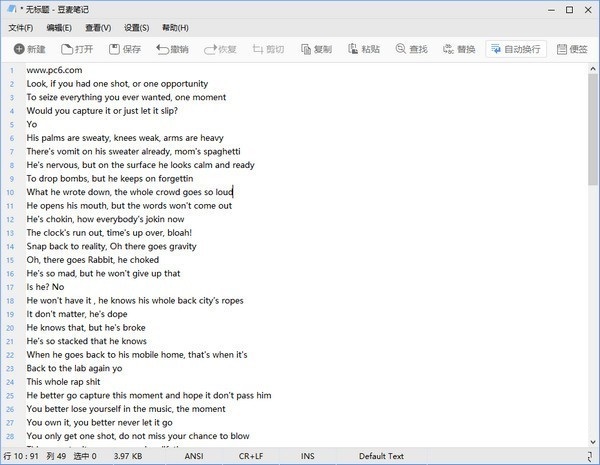Viewport: 600px width, 465px height.
Task: Click the 选中 0 selection indicator
Action: click(85, 456)
